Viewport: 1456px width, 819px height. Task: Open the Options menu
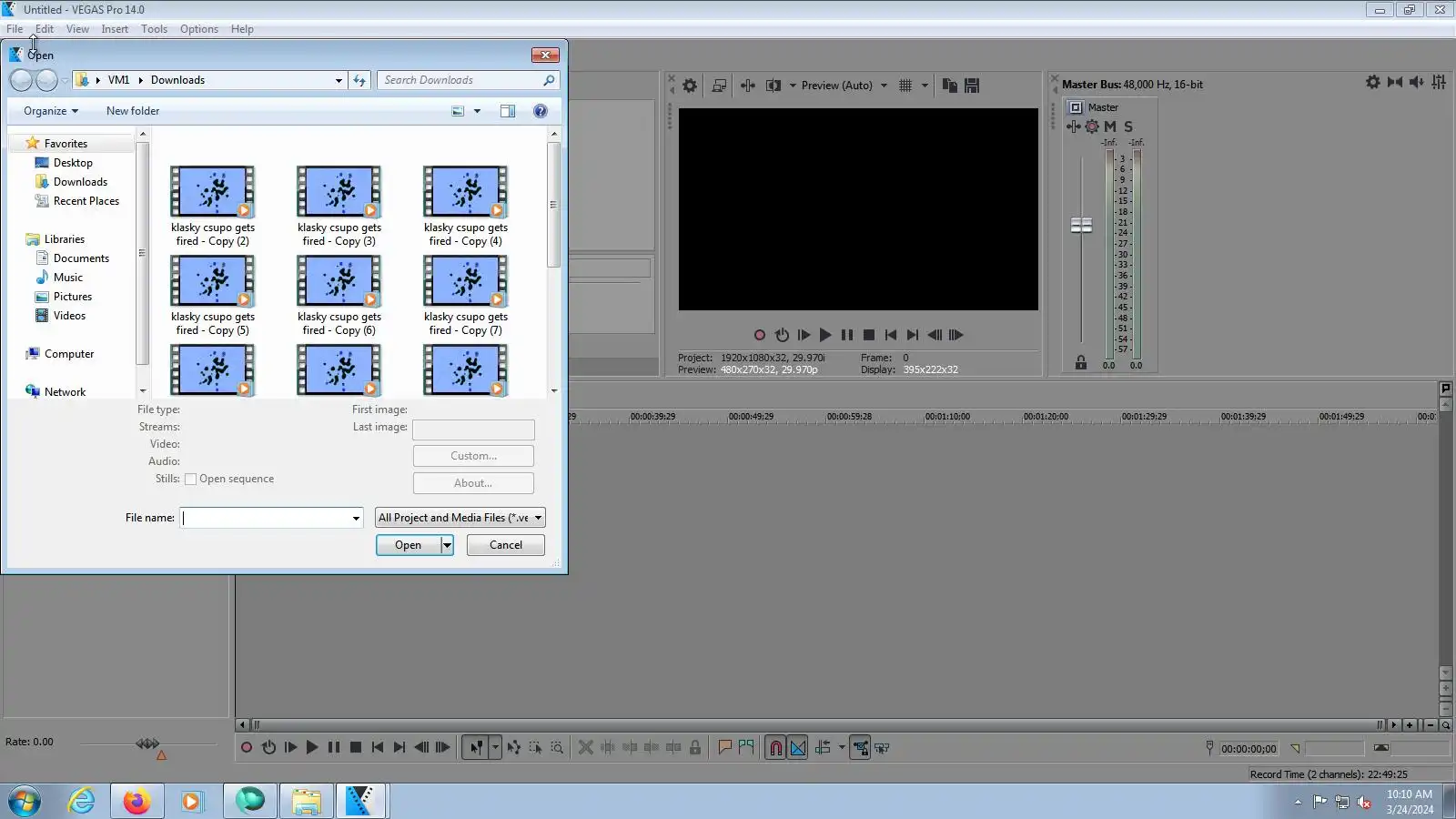point(199,29)
